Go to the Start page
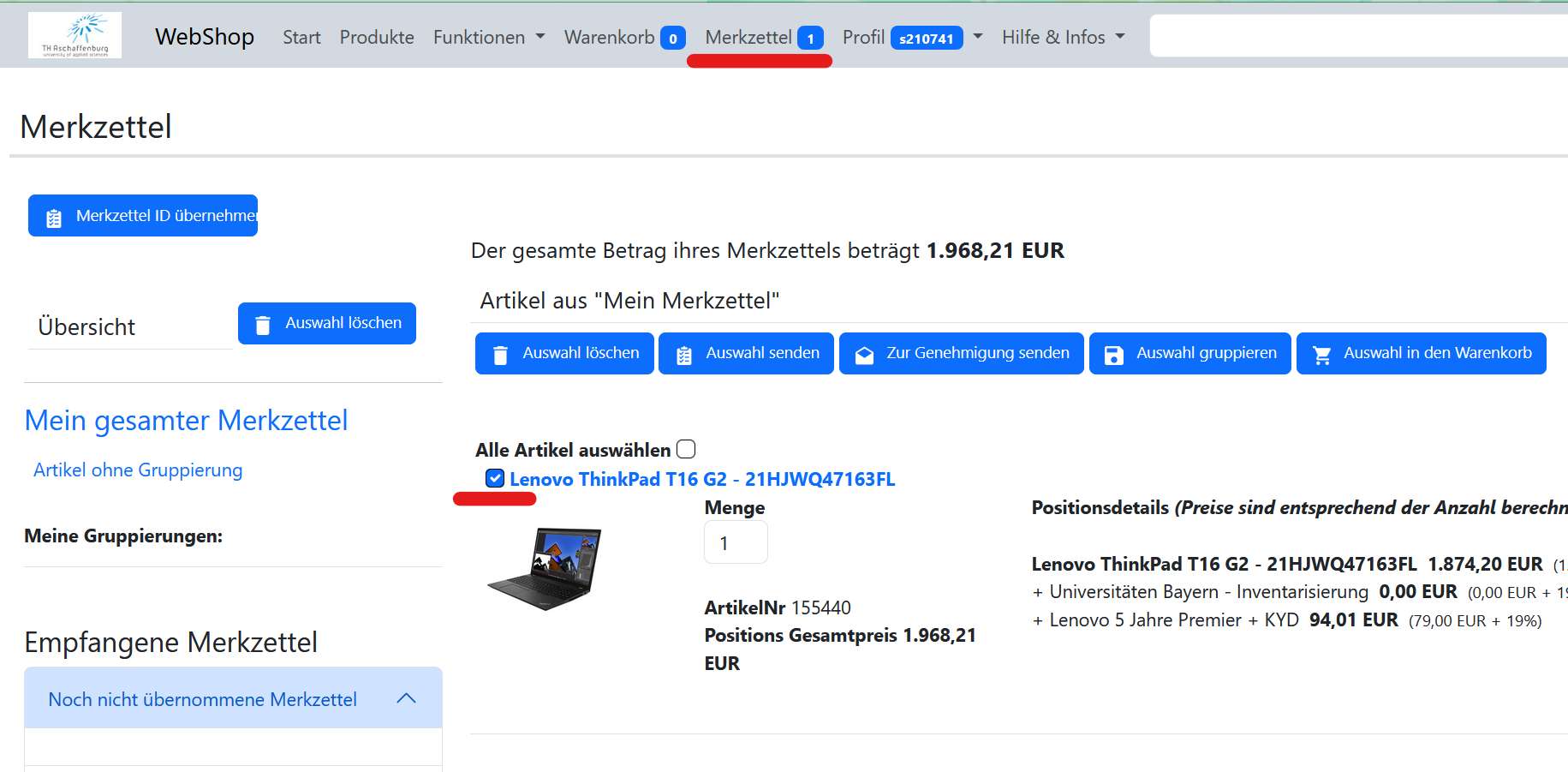This screenshot has height=772, width=1568. [x=301, y=37]
